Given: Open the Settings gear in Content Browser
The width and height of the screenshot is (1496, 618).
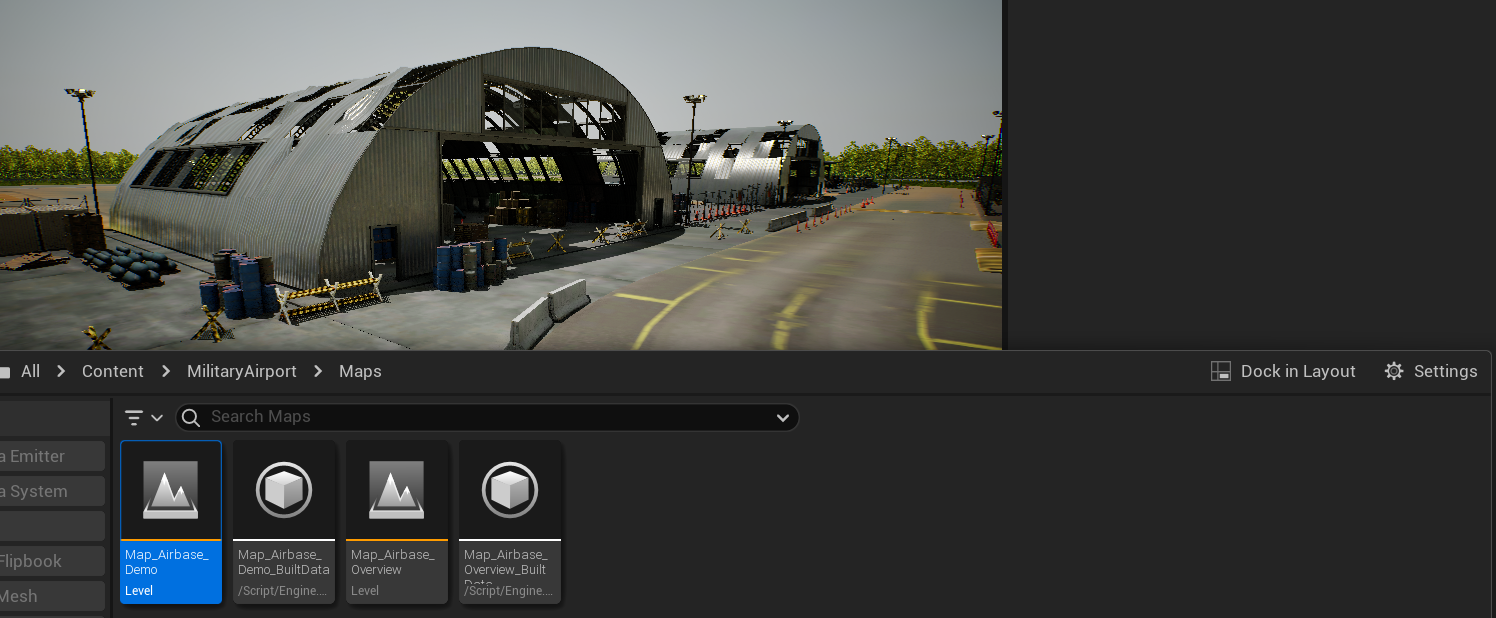Looking at the screenshot, I should coord(1394,371).
